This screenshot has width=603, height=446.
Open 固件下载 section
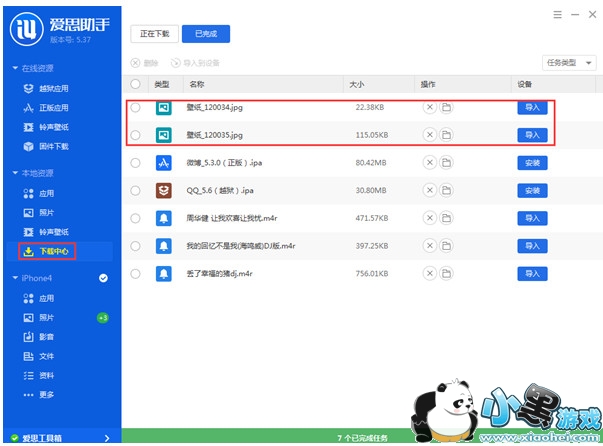click(x=46, y=146)
